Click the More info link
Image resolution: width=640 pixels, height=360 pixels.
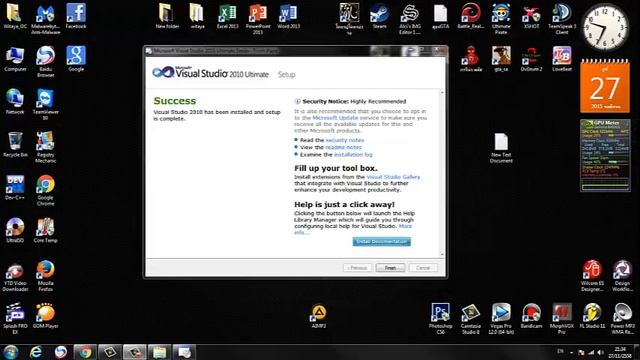(405, 226)
